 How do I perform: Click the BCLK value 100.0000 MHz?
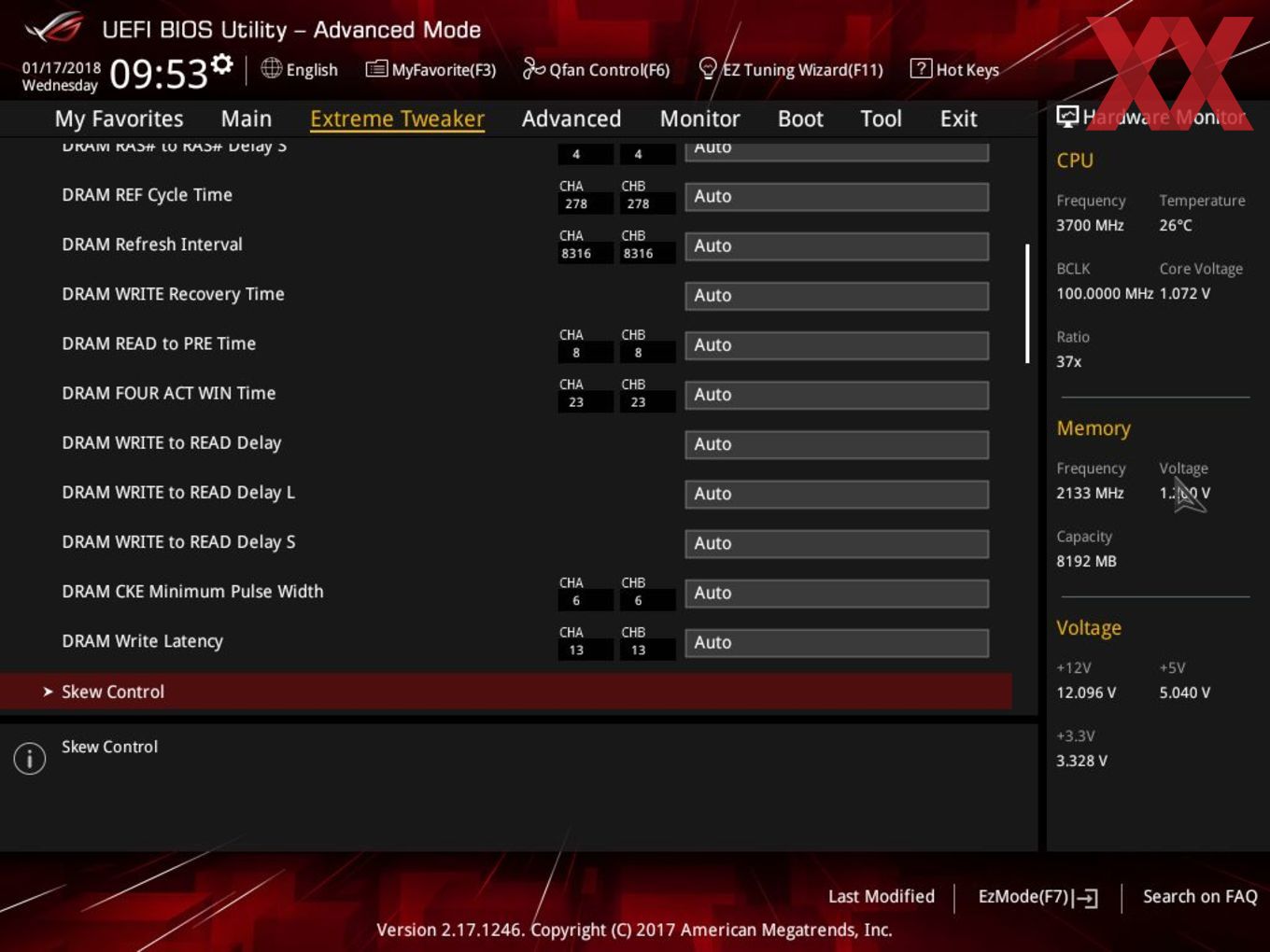coord(1105,293)
